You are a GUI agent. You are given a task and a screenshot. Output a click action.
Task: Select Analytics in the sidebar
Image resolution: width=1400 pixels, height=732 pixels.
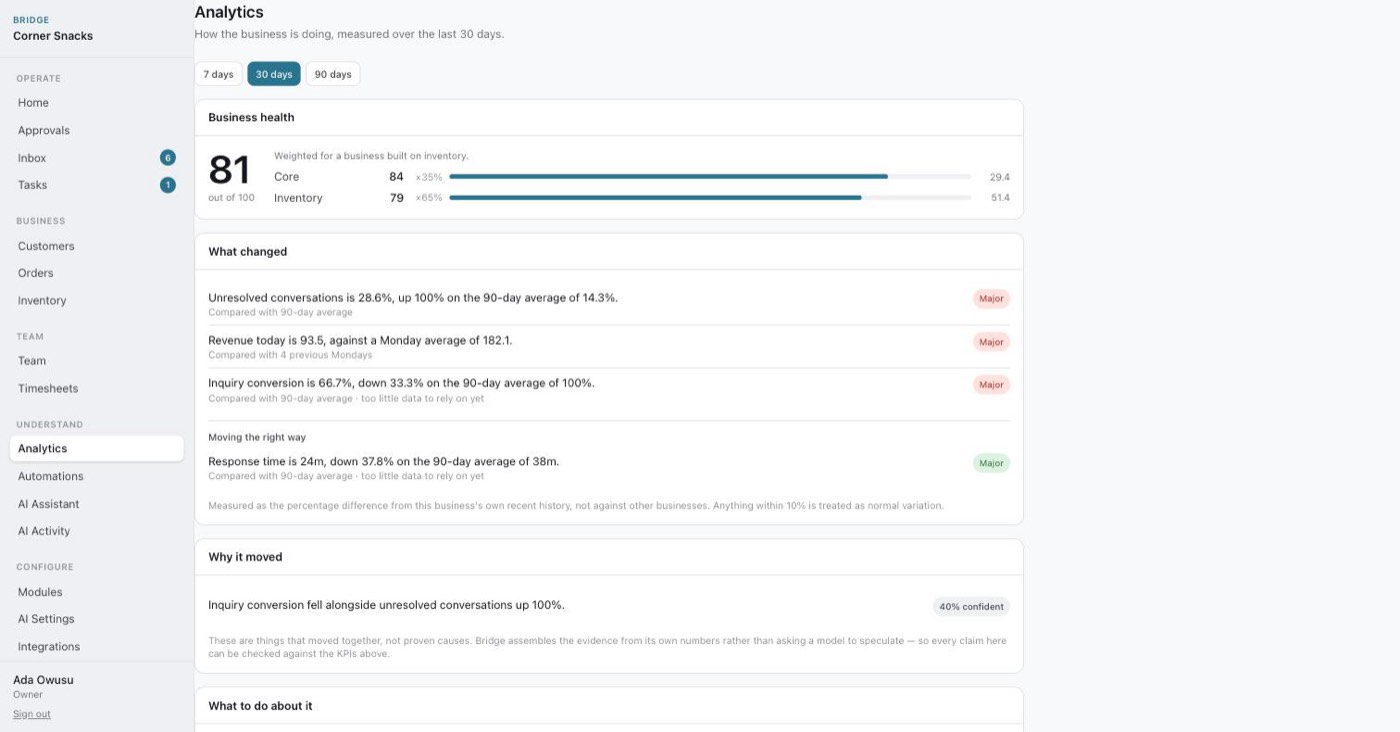coord(97,449)
